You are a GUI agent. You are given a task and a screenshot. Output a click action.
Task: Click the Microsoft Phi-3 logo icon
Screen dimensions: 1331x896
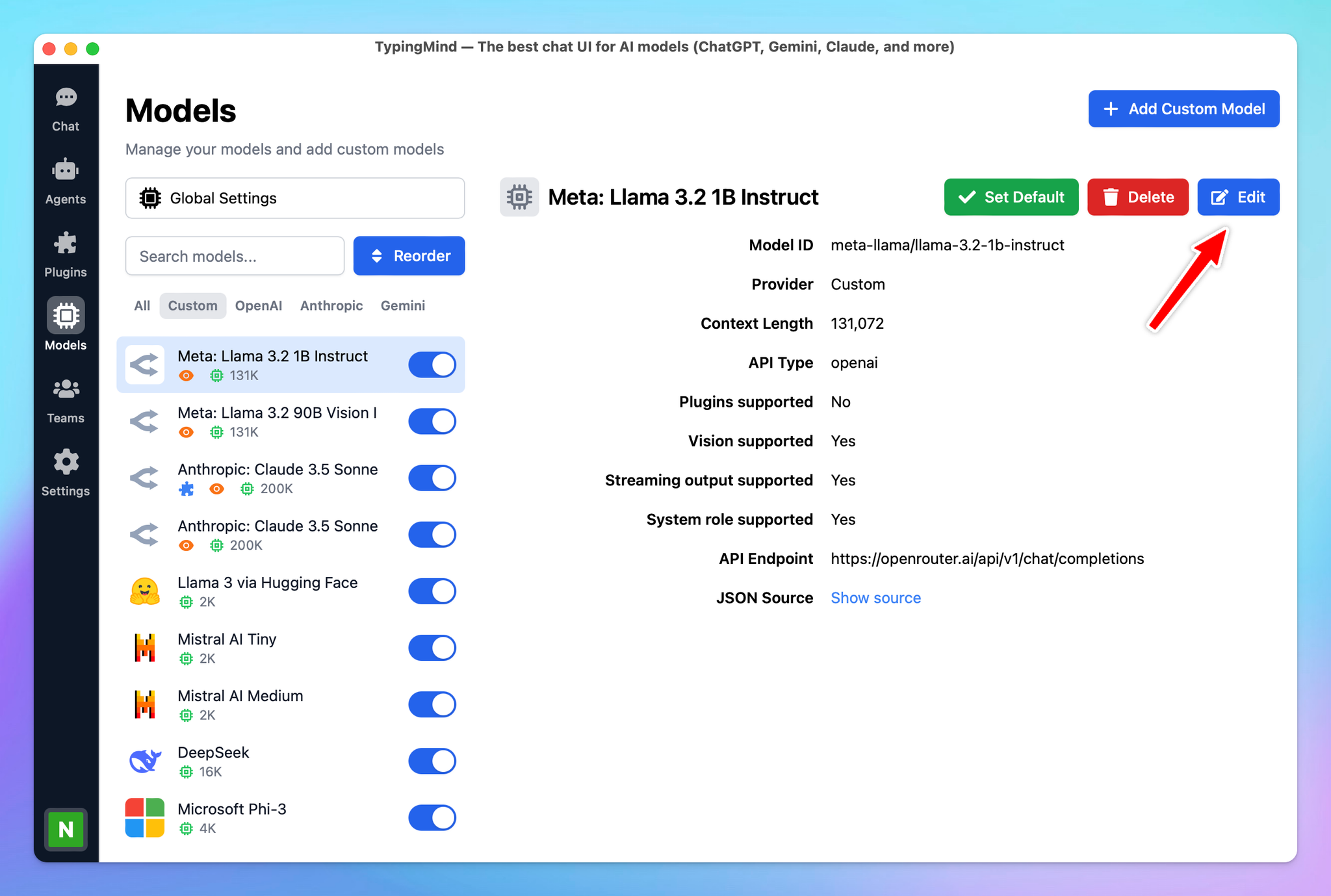(x=145, y=817)
